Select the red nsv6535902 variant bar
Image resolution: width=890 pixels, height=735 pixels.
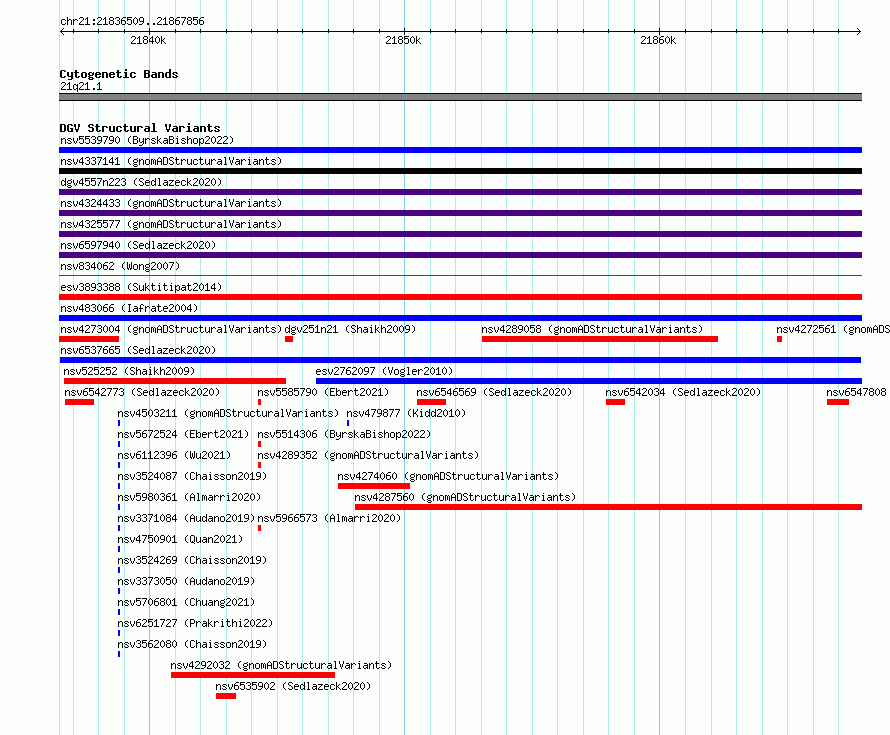pos(226,696)
